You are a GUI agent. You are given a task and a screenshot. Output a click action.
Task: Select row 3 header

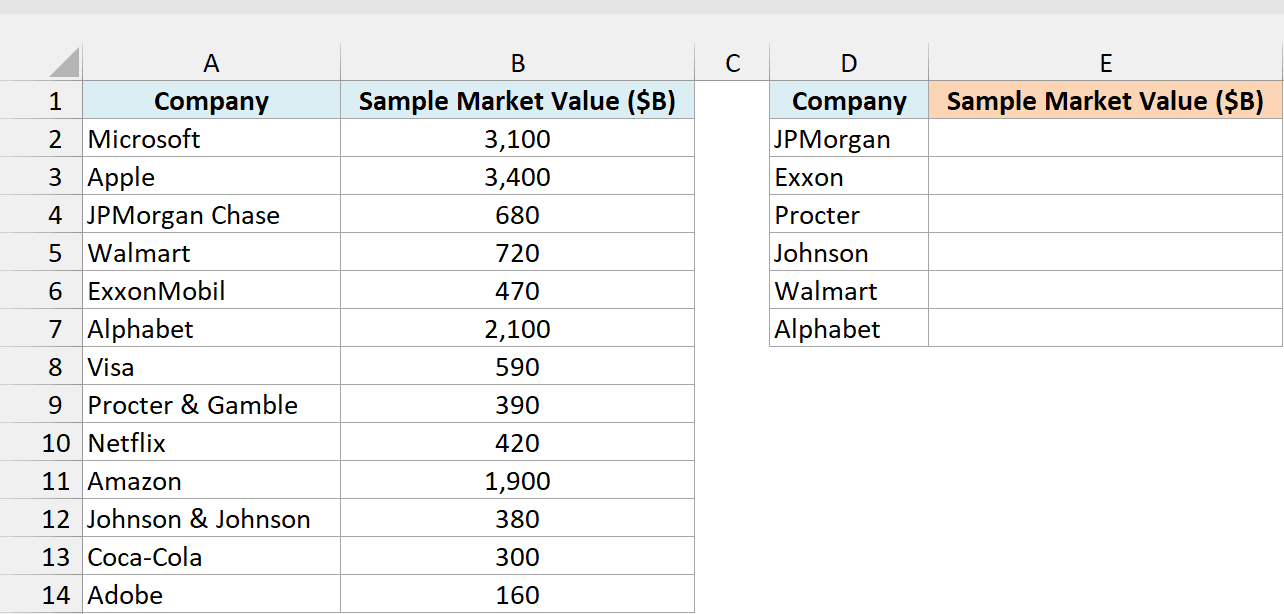point(41,177)
